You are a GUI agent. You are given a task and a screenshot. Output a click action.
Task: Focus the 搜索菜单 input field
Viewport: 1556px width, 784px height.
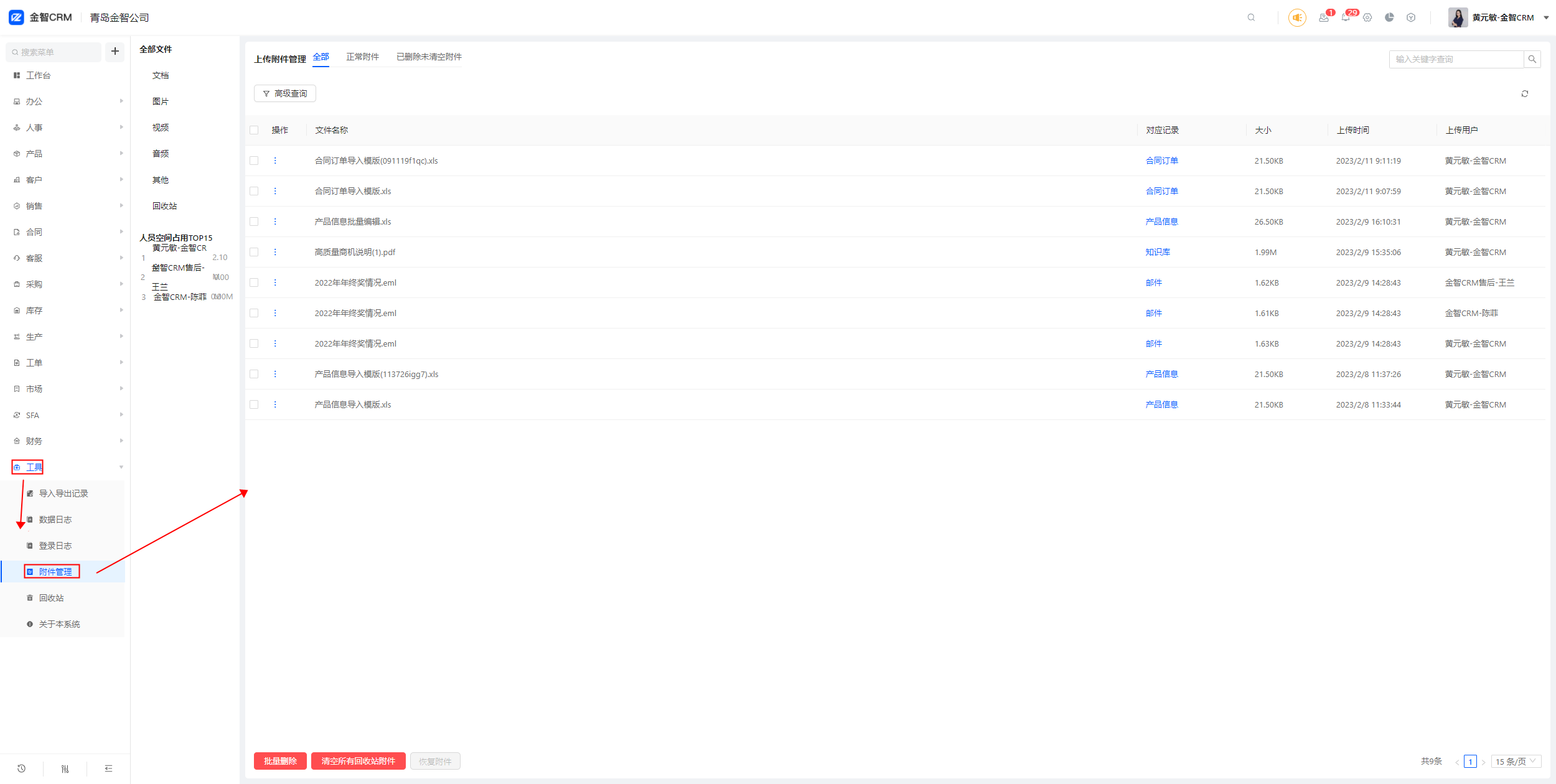[x=54, y=52]
